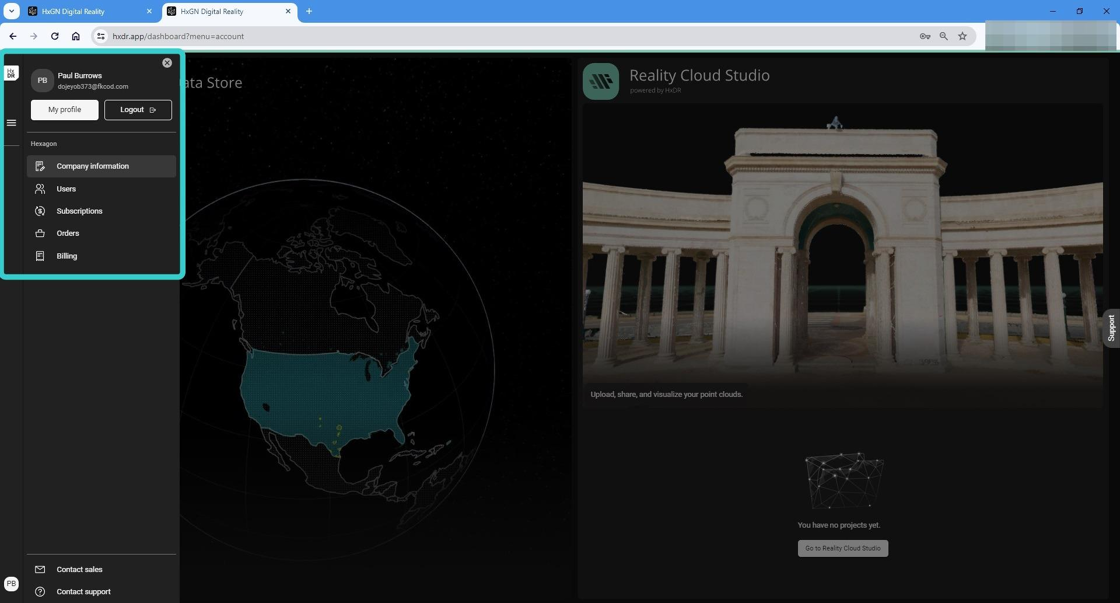
Task: Open a new browser tab
Action: tap(309, 11)
